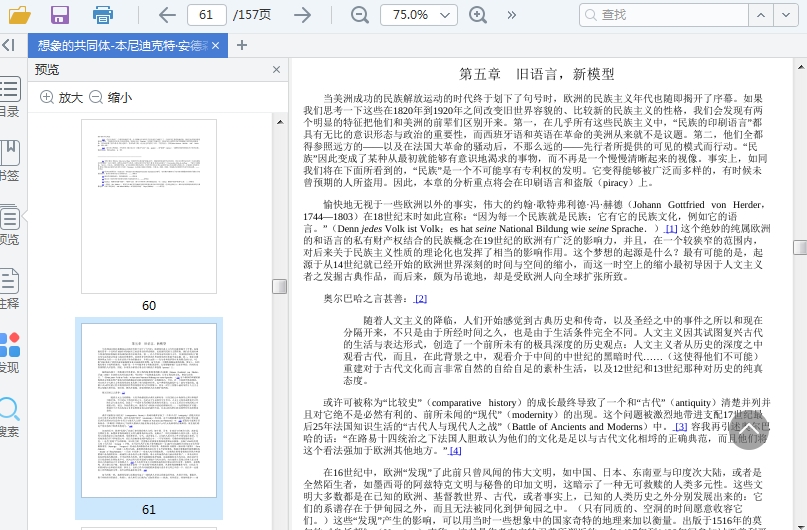Open the 注释 annotations sidebar panel
Screen dimensions: 807x530
pos(9,289)
